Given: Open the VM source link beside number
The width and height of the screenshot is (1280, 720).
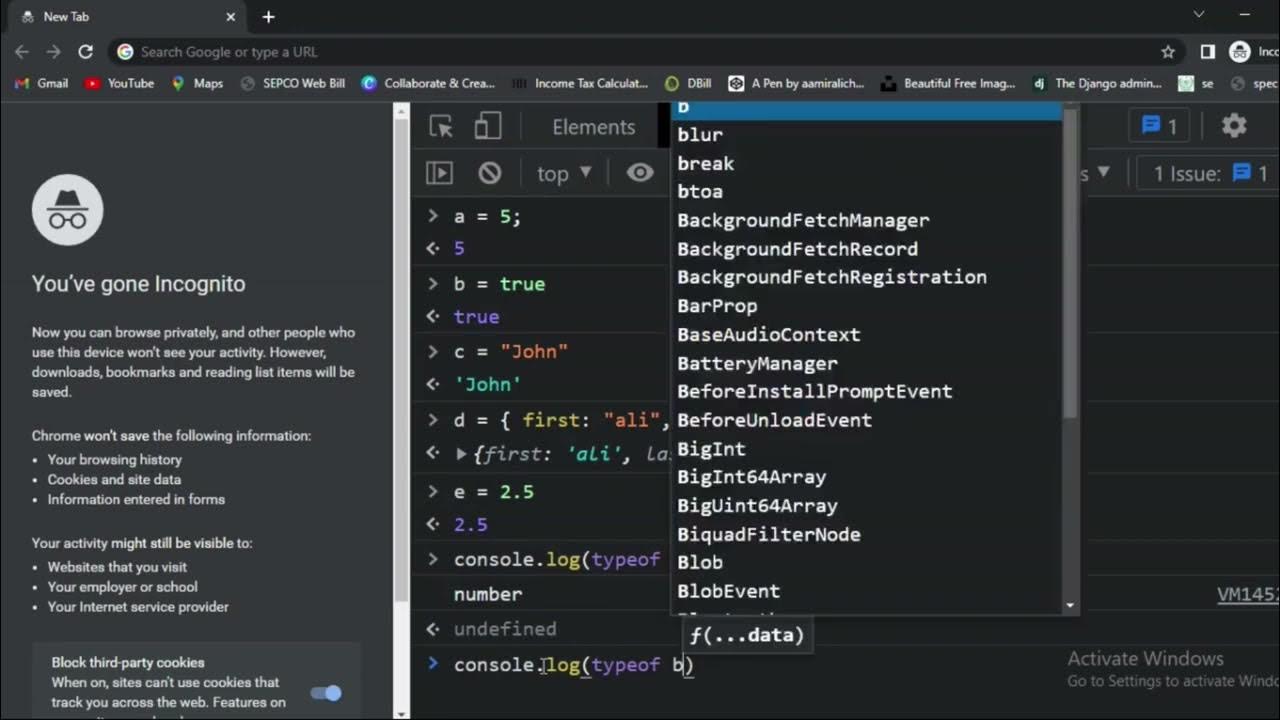Looking at the screenshot, I should click(x=1247, y=595).
